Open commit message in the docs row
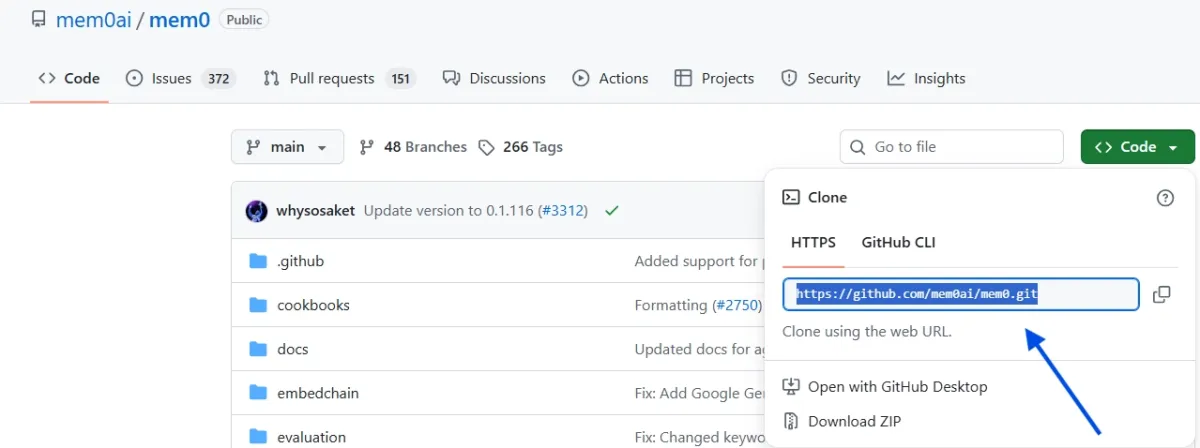This screenshot has width=1200, height=448. click(699, 349)
